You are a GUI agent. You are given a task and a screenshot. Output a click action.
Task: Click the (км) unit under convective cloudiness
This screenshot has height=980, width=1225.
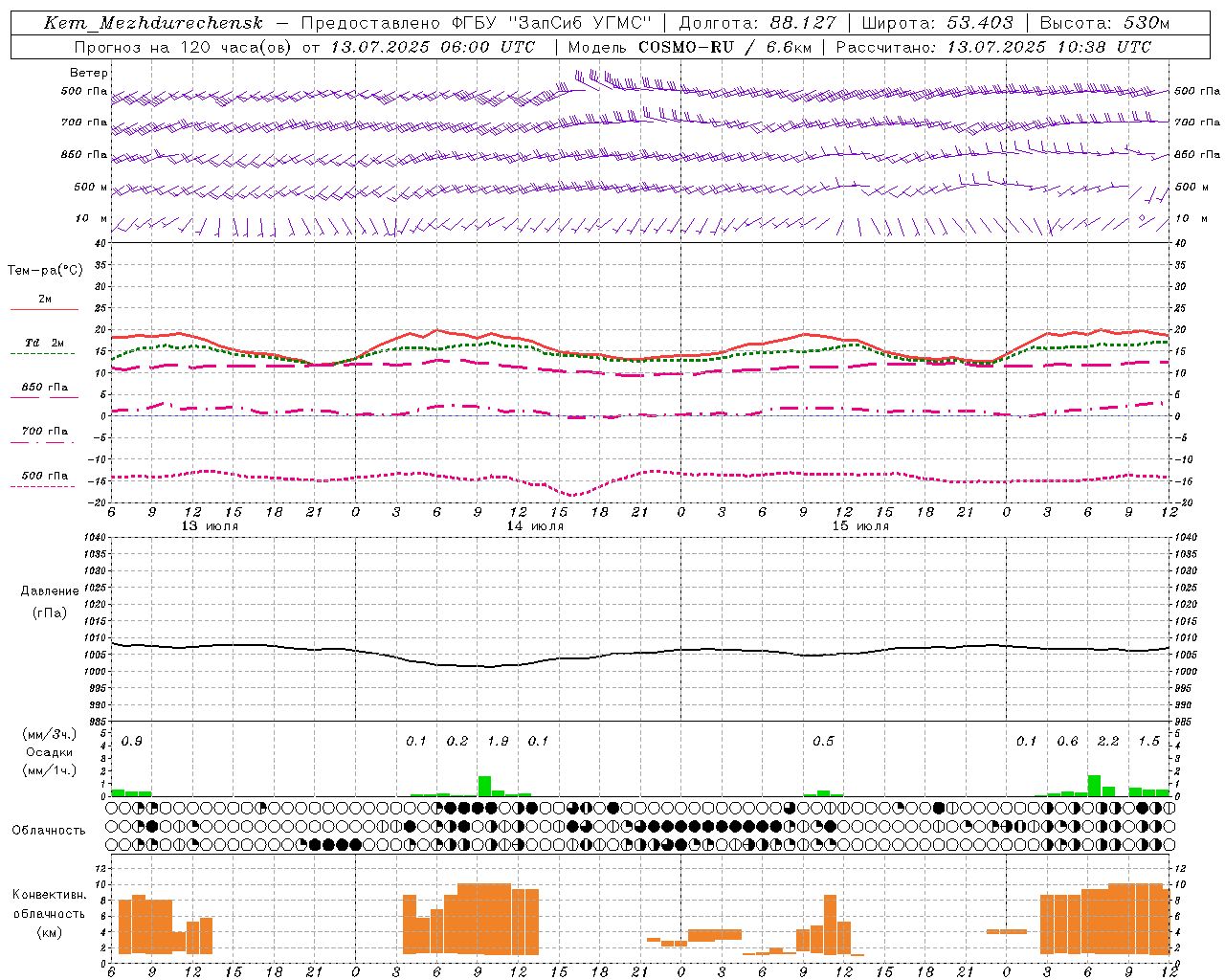(49, 933)
